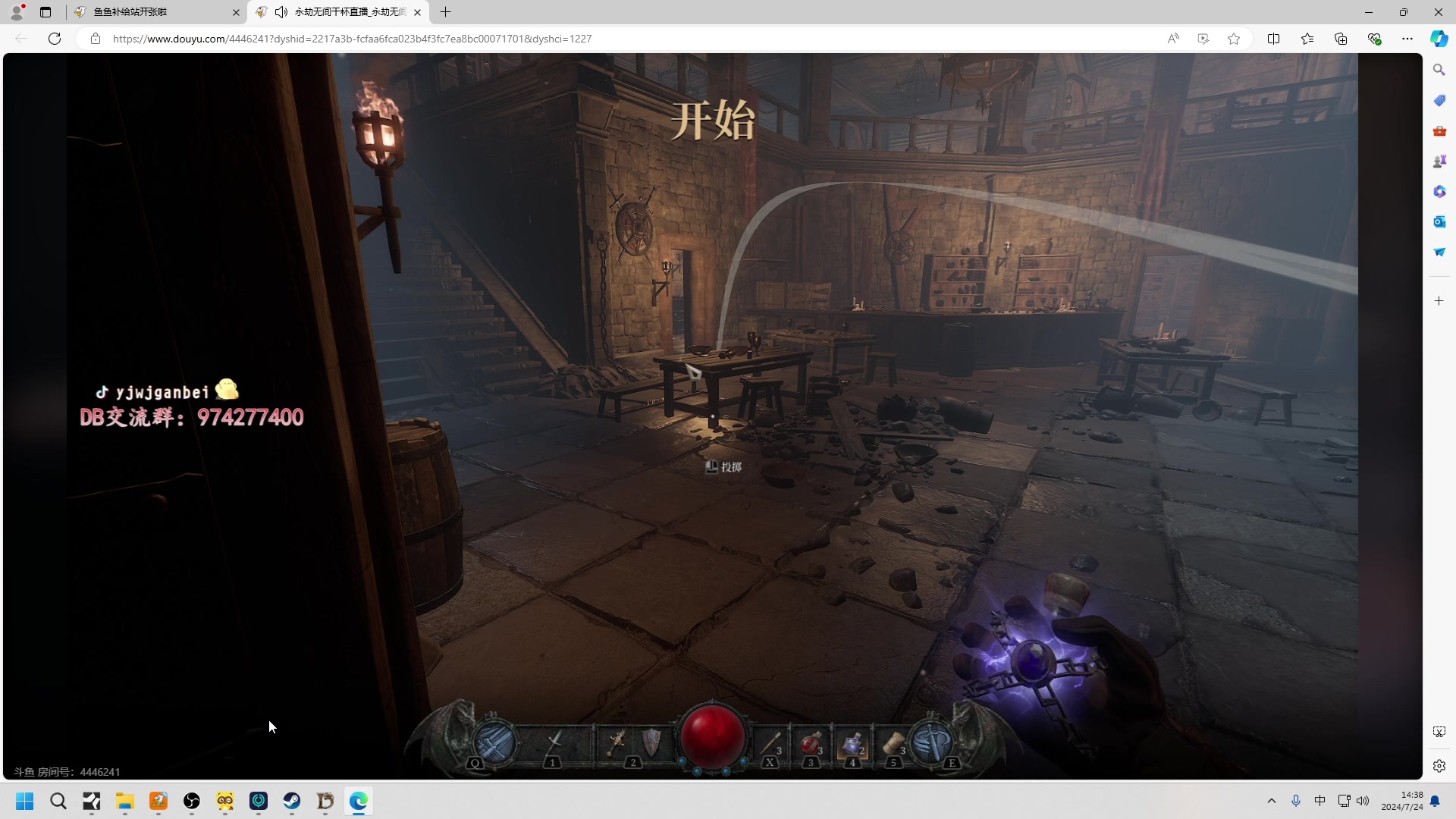This screenshot has width=1456, height=819.
Task: Close the 永劫无间干杯直播 tab
Action: coord(417,12)
